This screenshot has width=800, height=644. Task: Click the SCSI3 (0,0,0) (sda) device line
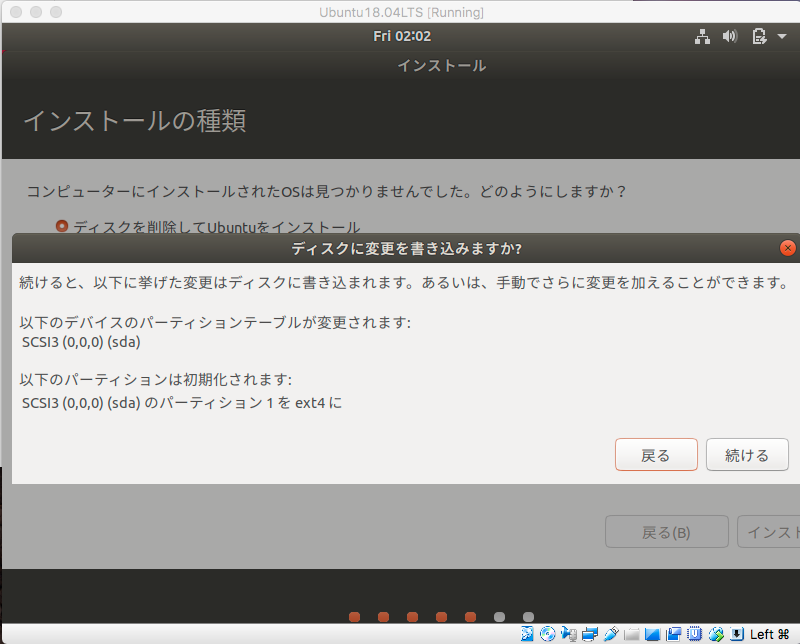pos(81,342)
